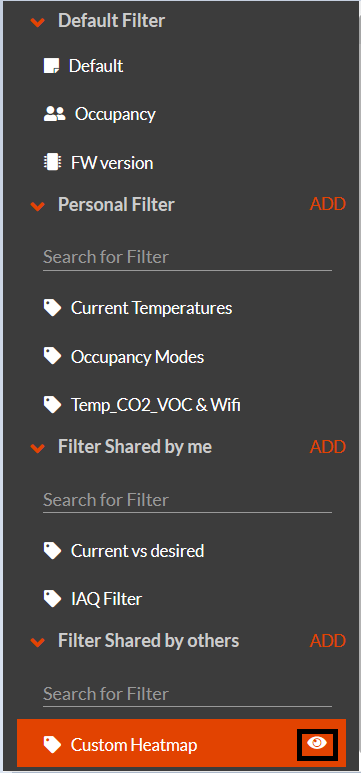Collapse Filter Shared by others chevron
This screenshot has height=773, width=361.
tap(37, 642)
